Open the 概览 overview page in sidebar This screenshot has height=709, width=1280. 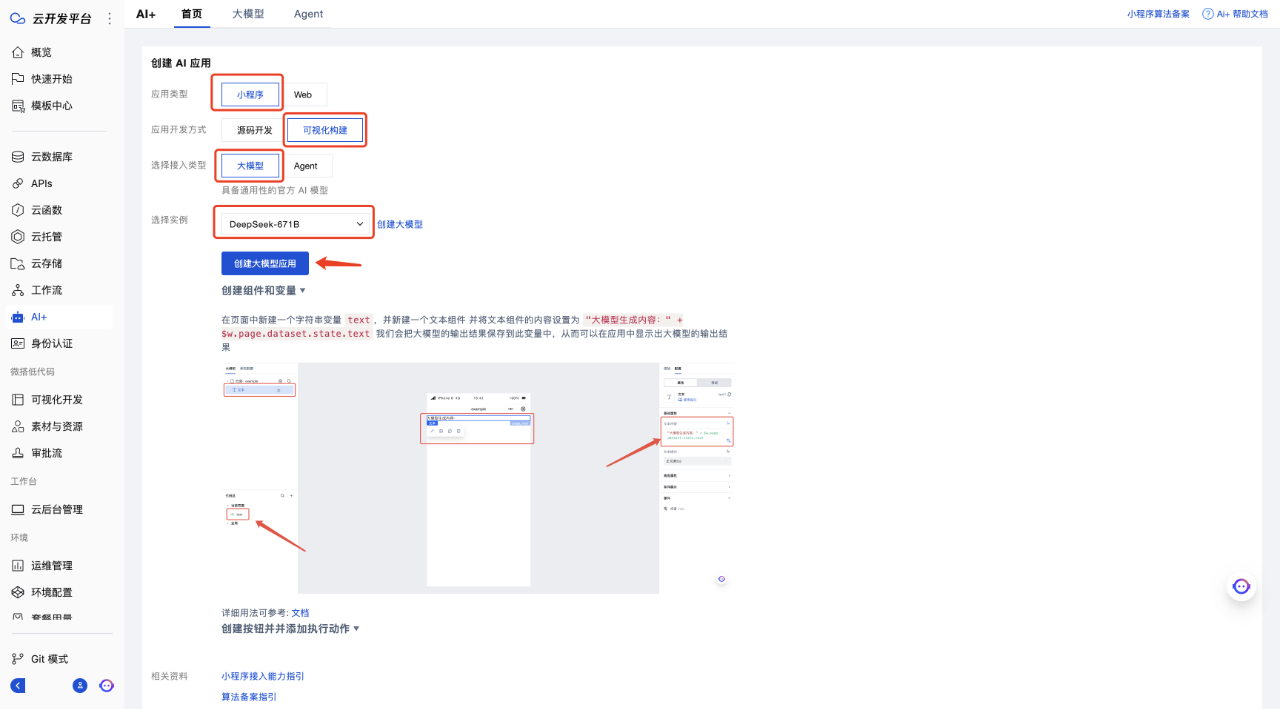click(x=40, y=52)
